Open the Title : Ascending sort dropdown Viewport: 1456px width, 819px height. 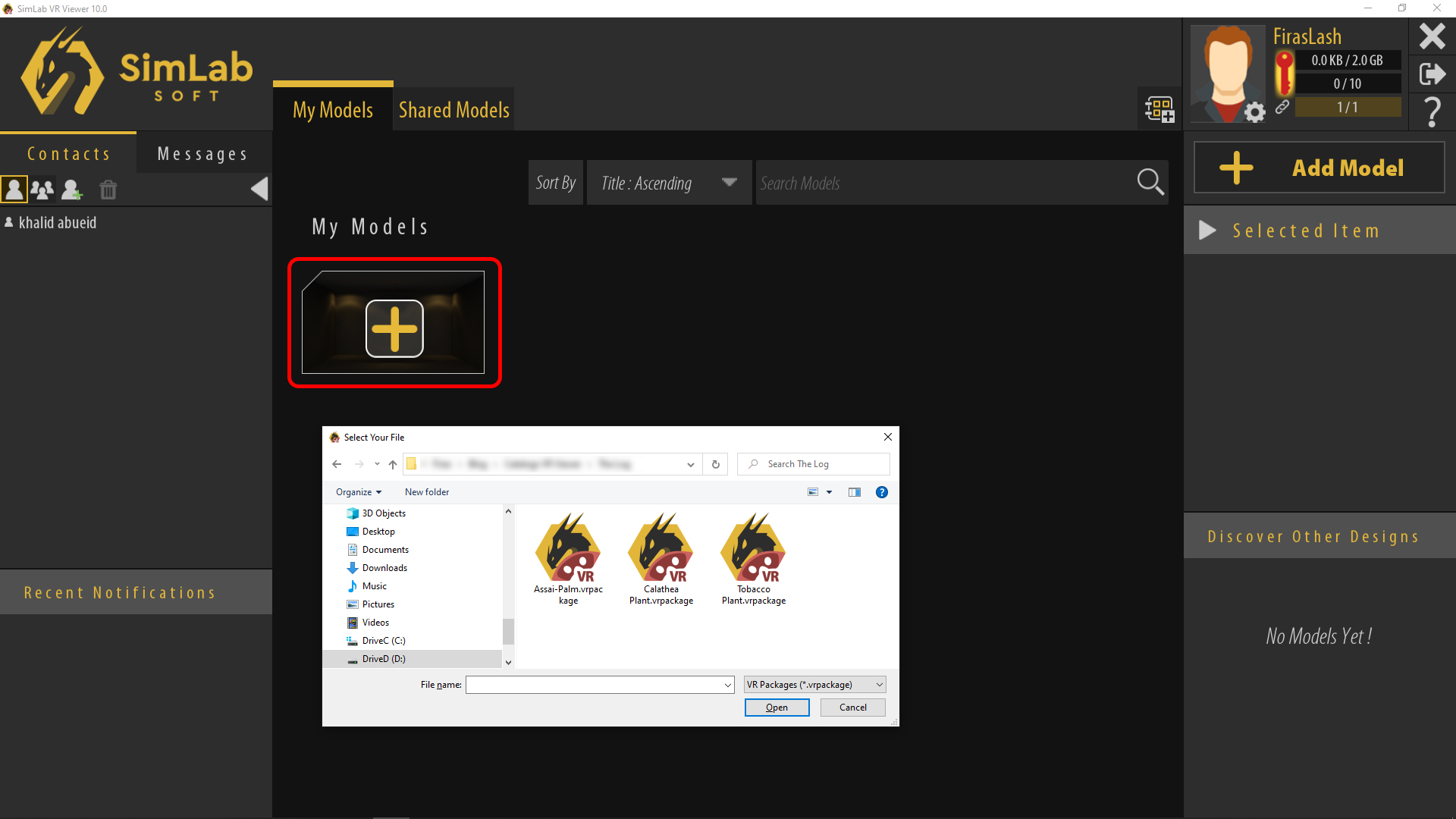668,182
